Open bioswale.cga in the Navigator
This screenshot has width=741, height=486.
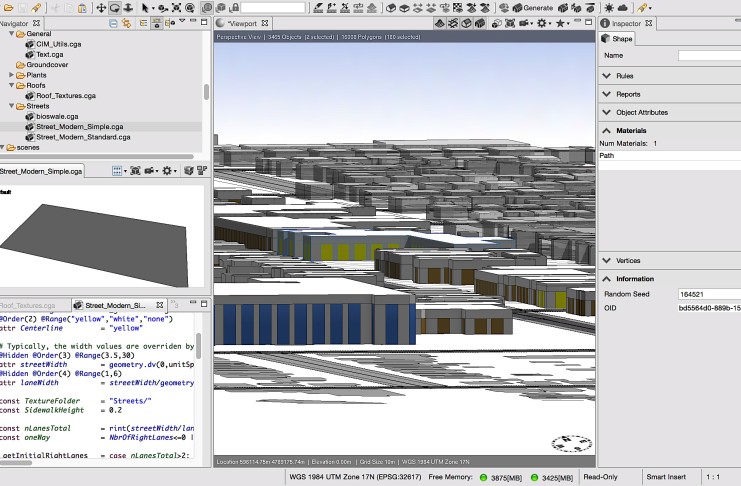click(x=57, y=116)
